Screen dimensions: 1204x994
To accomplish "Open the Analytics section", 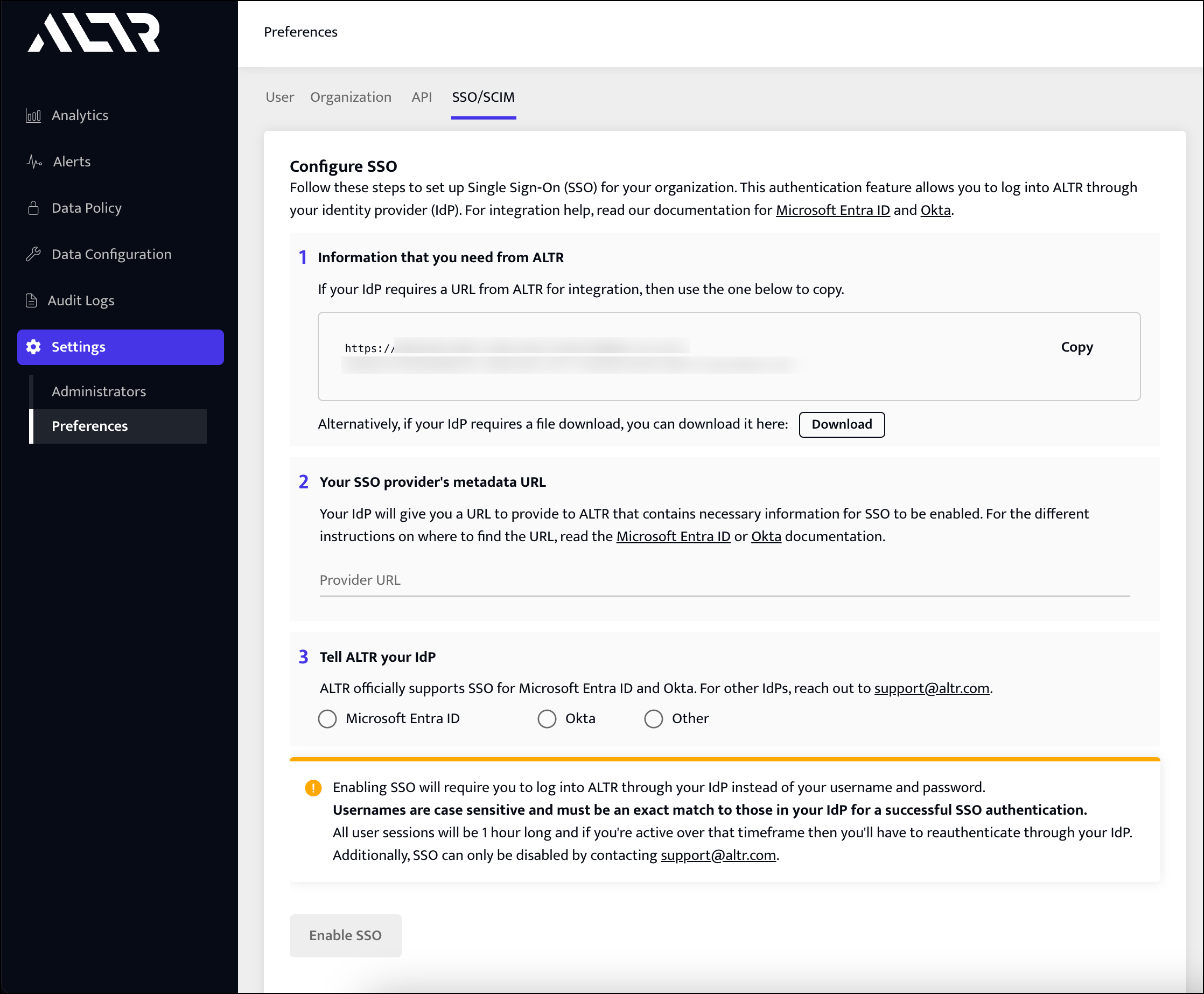I will tap(80, 116).
